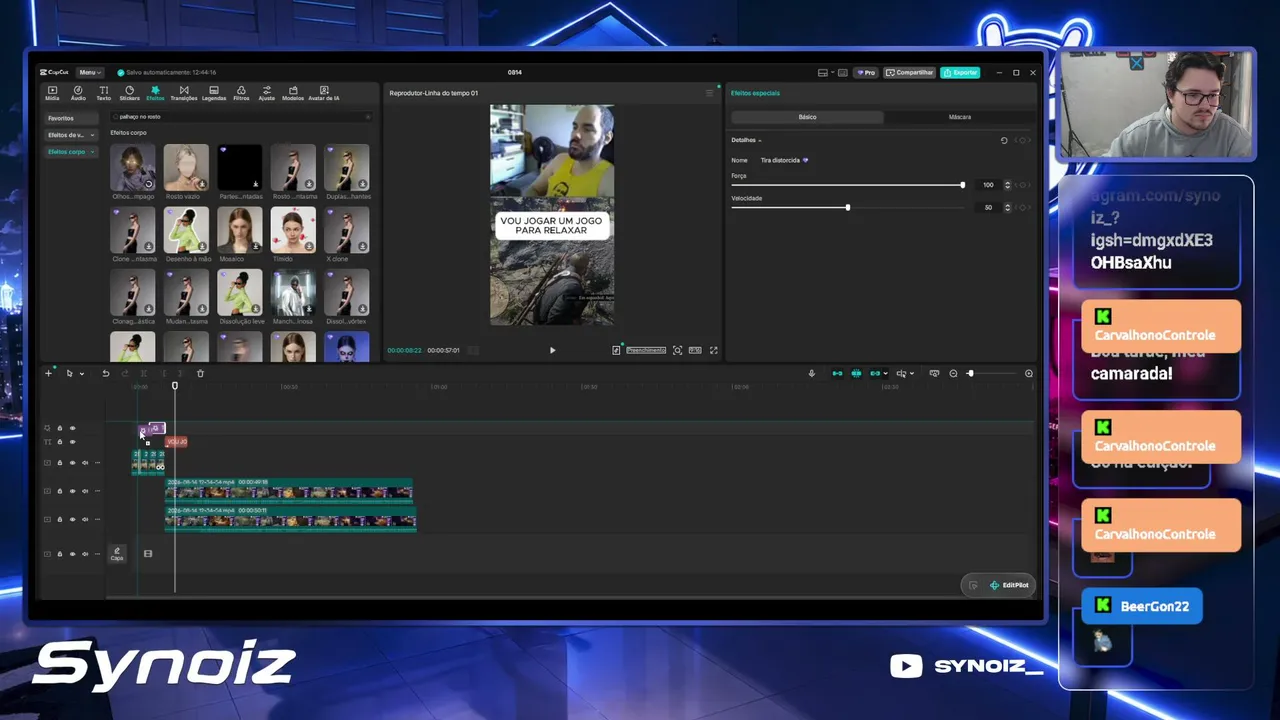This screenshot has width=1280, height=720.
Task: Open the Preenchimento fit mode selector
Action: coord(646,350)
